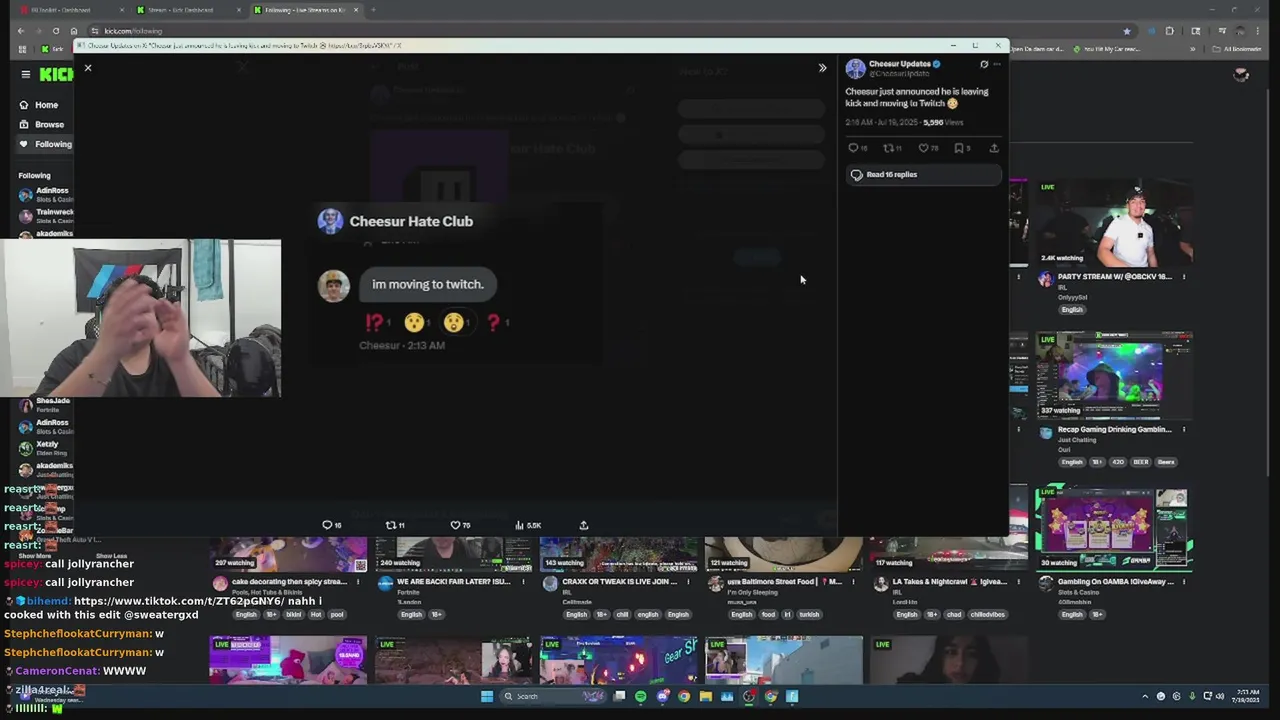Show hidden system tray icons chevron
This screenshot has width=1280, height=720.
point(1145,697)
